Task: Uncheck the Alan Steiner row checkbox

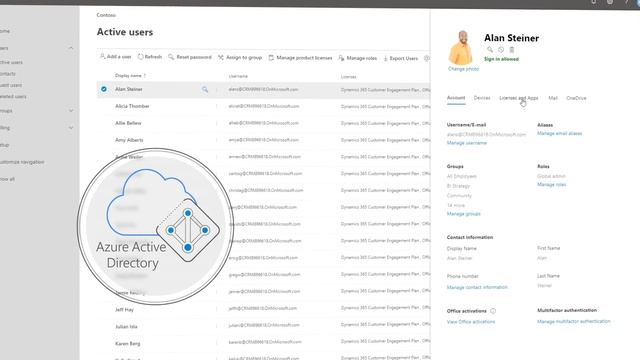Action: pyautogui.click(x=104, y=89)
